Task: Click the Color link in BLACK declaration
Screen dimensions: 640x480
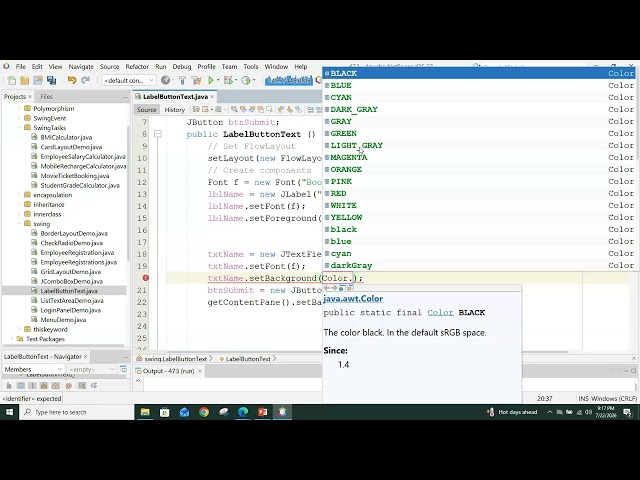Action: (x=440, y=313)
